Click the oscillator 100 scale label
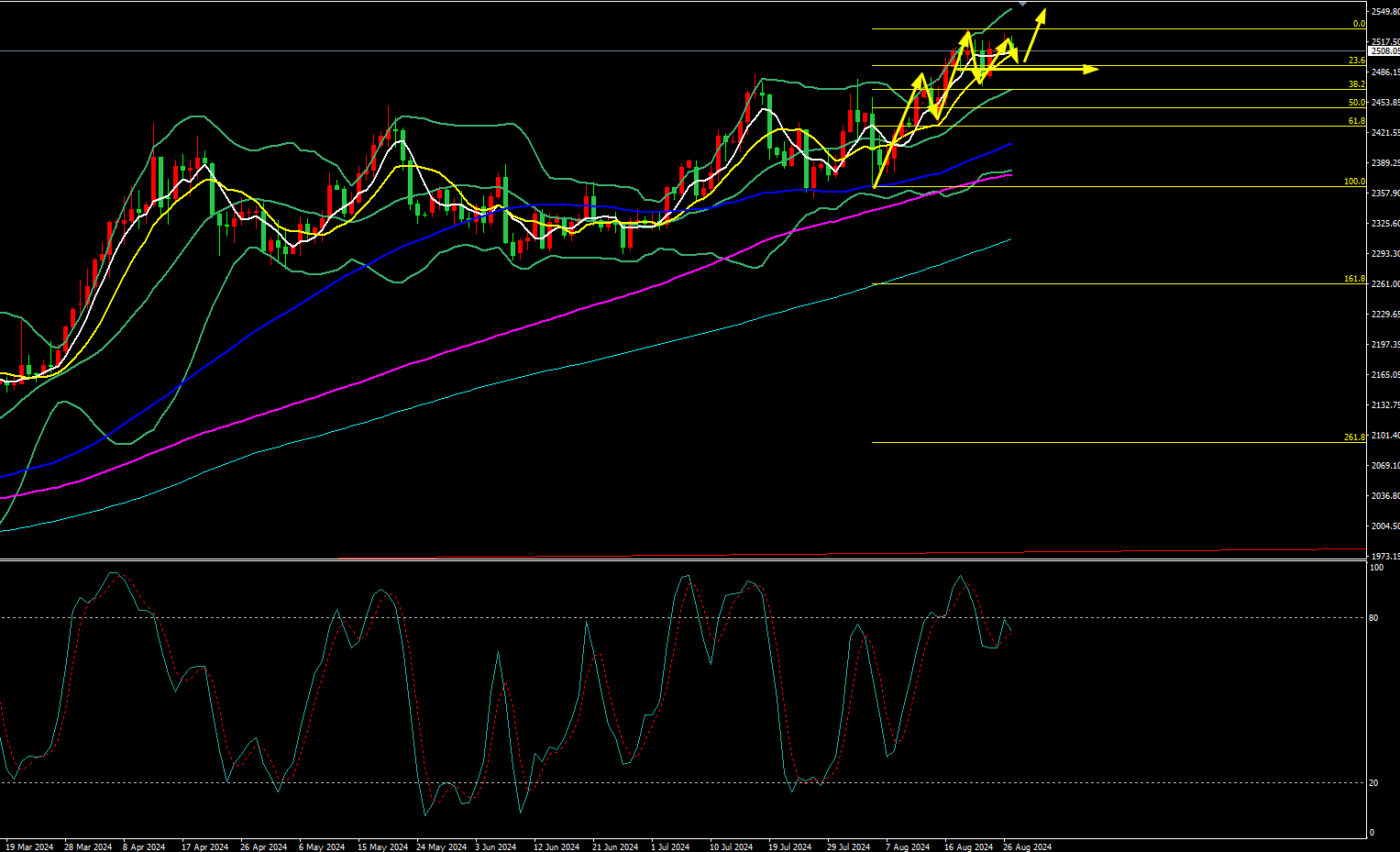Viewport: 1400px width, 852px height. 1376,569
